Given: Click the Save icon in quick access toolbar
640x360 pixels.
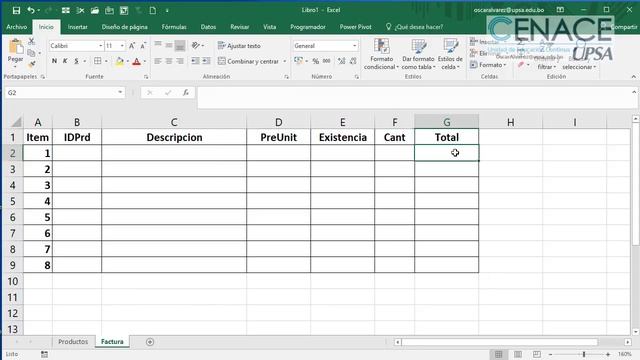Looking at the screenshot, I should [16, 10].
